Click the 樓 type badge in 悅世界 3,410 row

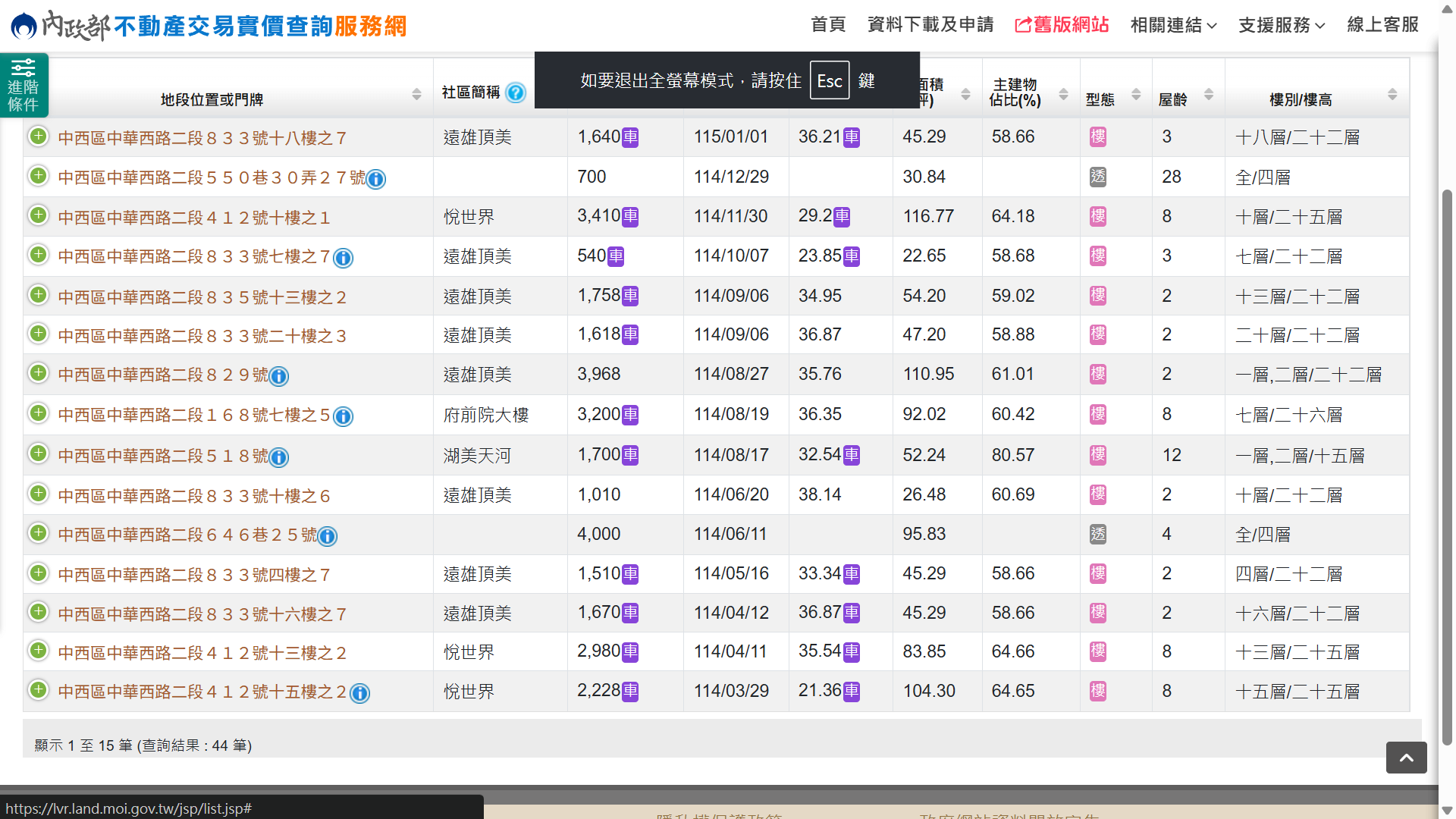[1097, 217]
